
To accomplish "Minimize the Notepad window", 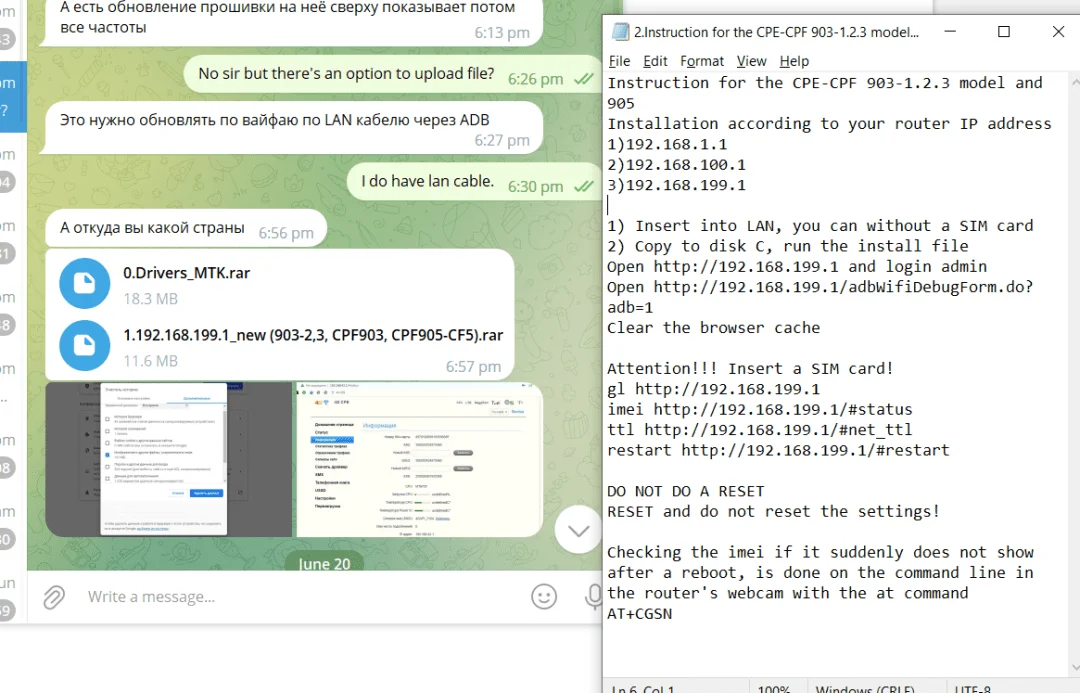I will [950, 32].
